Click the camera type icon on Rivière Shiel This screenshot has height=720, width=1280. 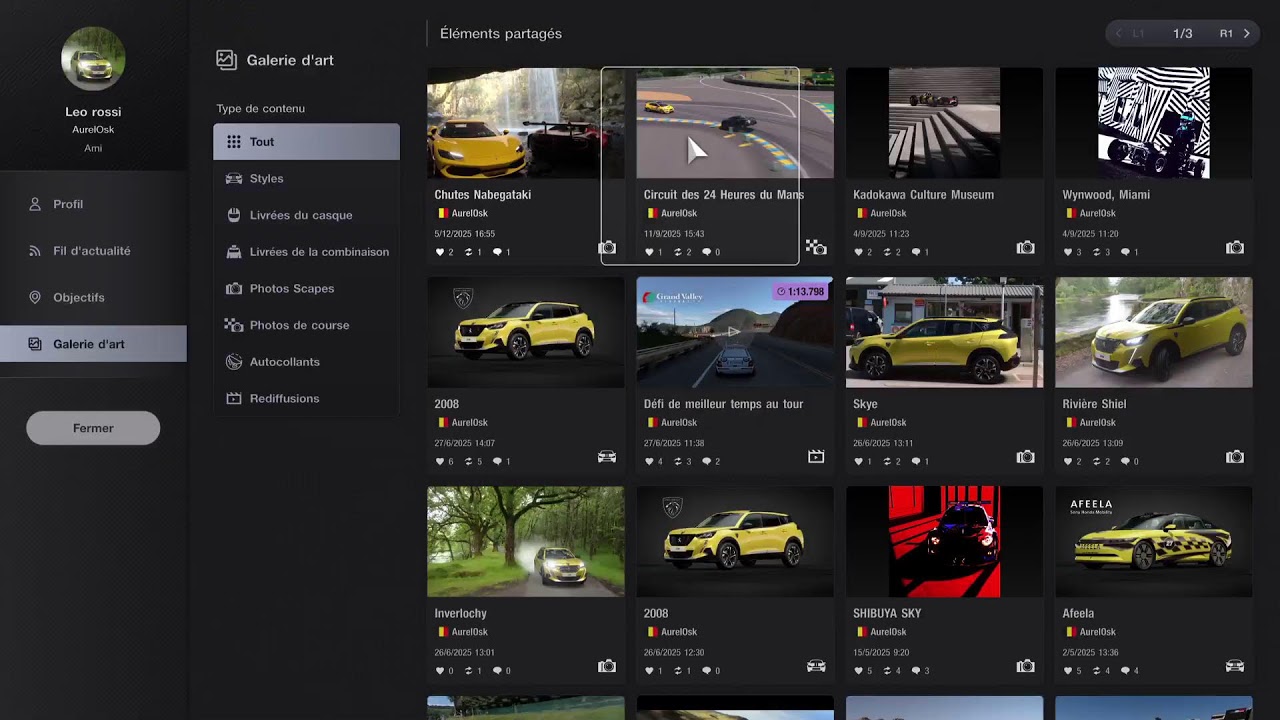coord(1235,457)
